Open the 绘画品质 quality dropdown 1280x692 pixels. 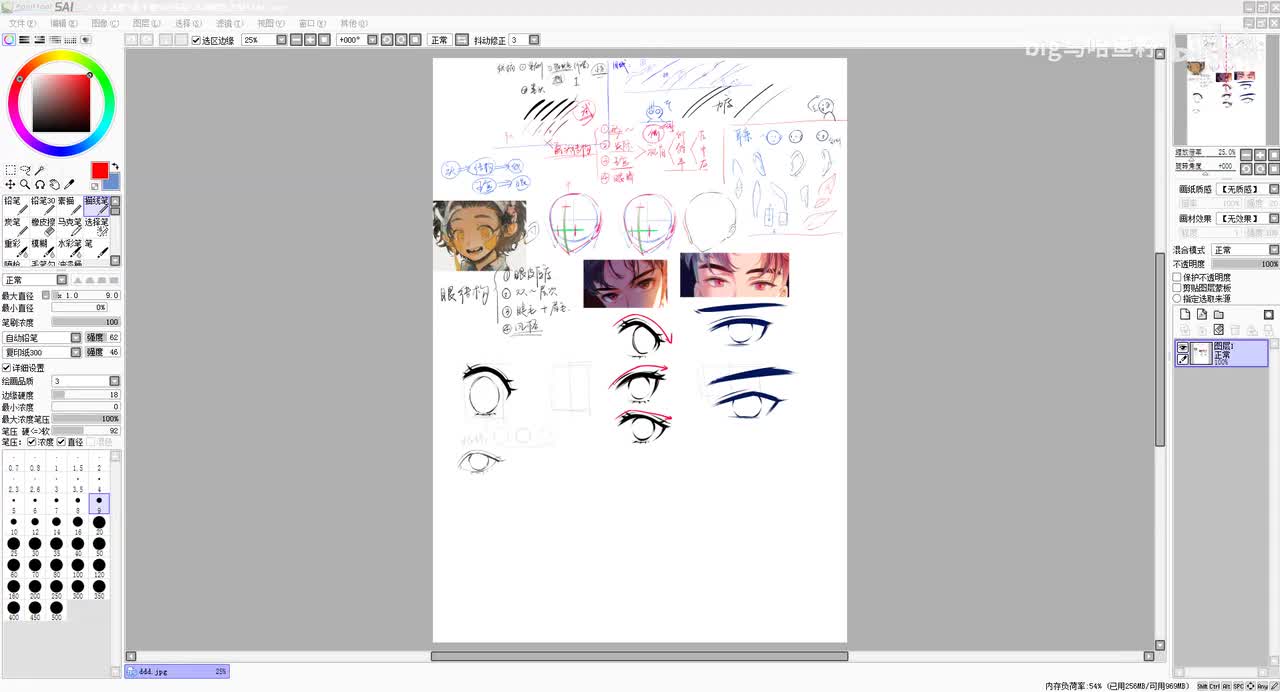coord(114,381)
